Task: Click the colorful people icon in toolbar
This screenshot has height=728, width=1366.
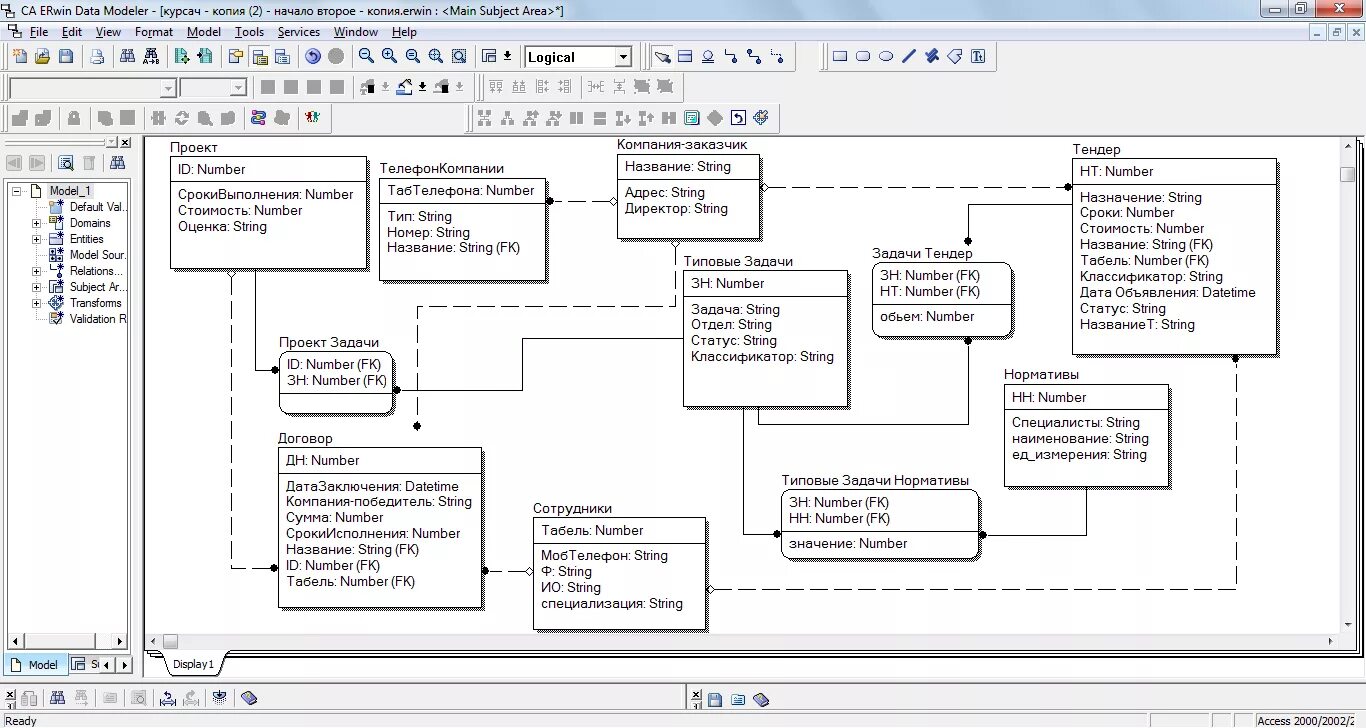Action: click(313, 118)
